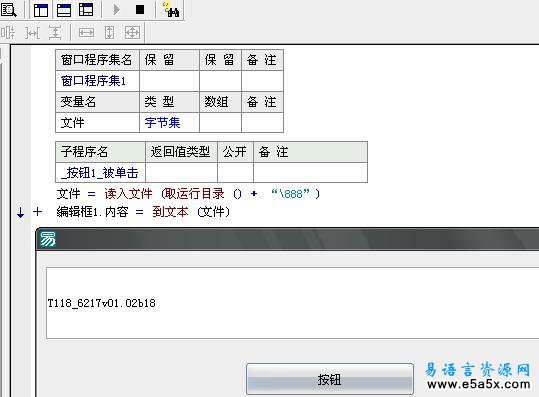Click the vertical center align icon

point(8,33)
